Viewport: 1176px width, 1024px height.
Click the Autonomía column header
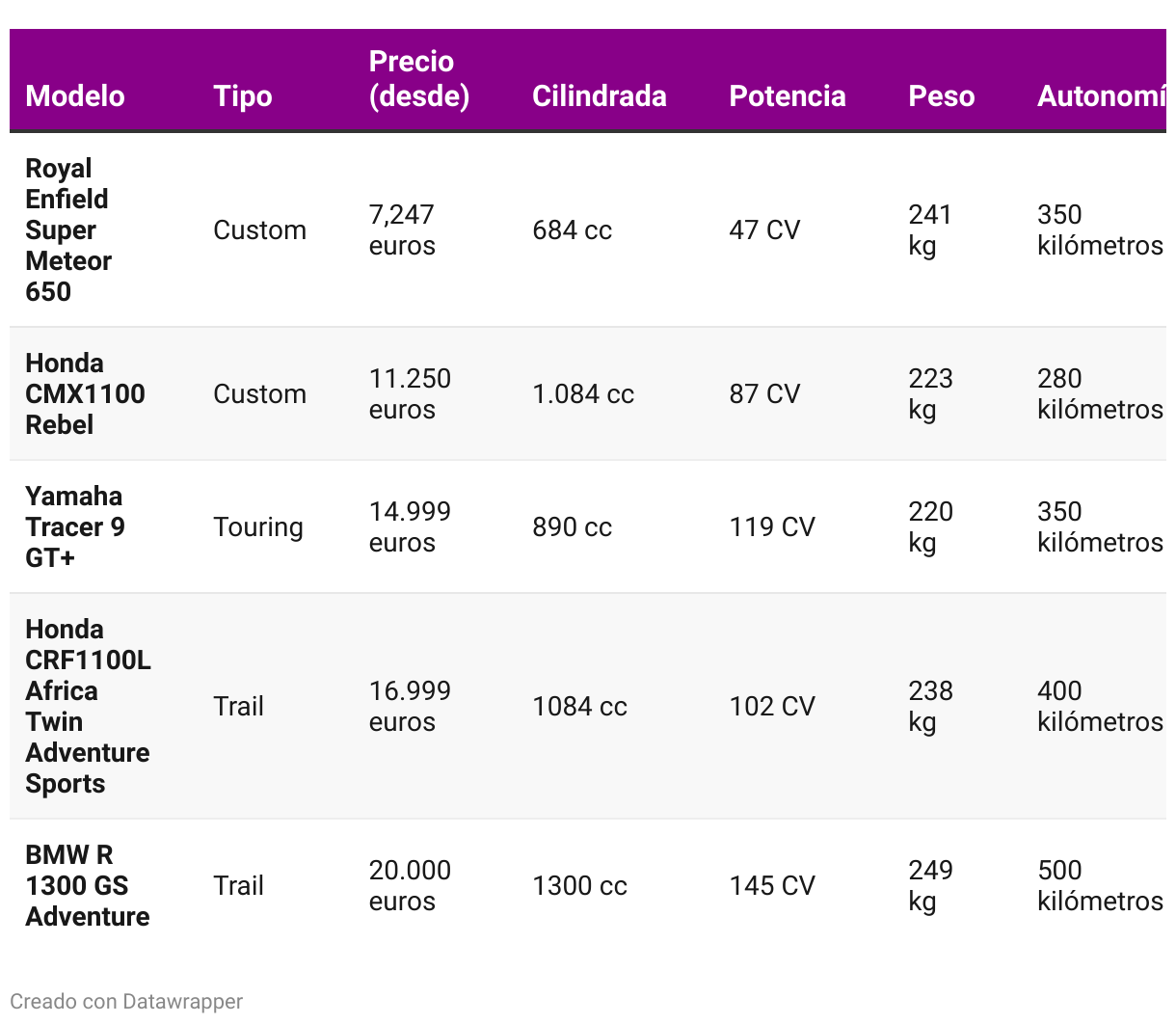[1101, 95]
